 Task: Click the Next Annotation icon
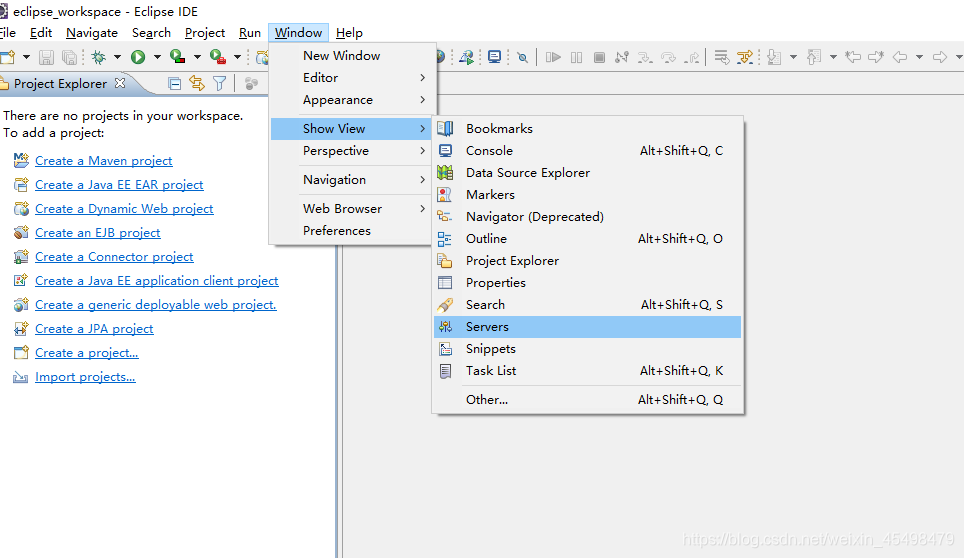[775, 57]
